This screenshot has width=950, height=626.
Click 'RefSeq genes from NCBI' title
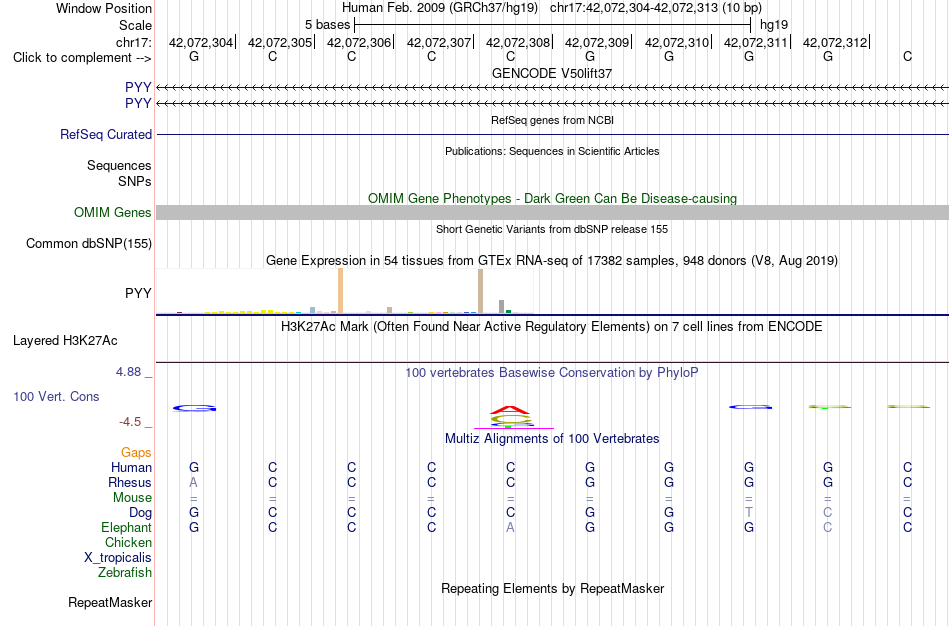(x=552, y=120)
